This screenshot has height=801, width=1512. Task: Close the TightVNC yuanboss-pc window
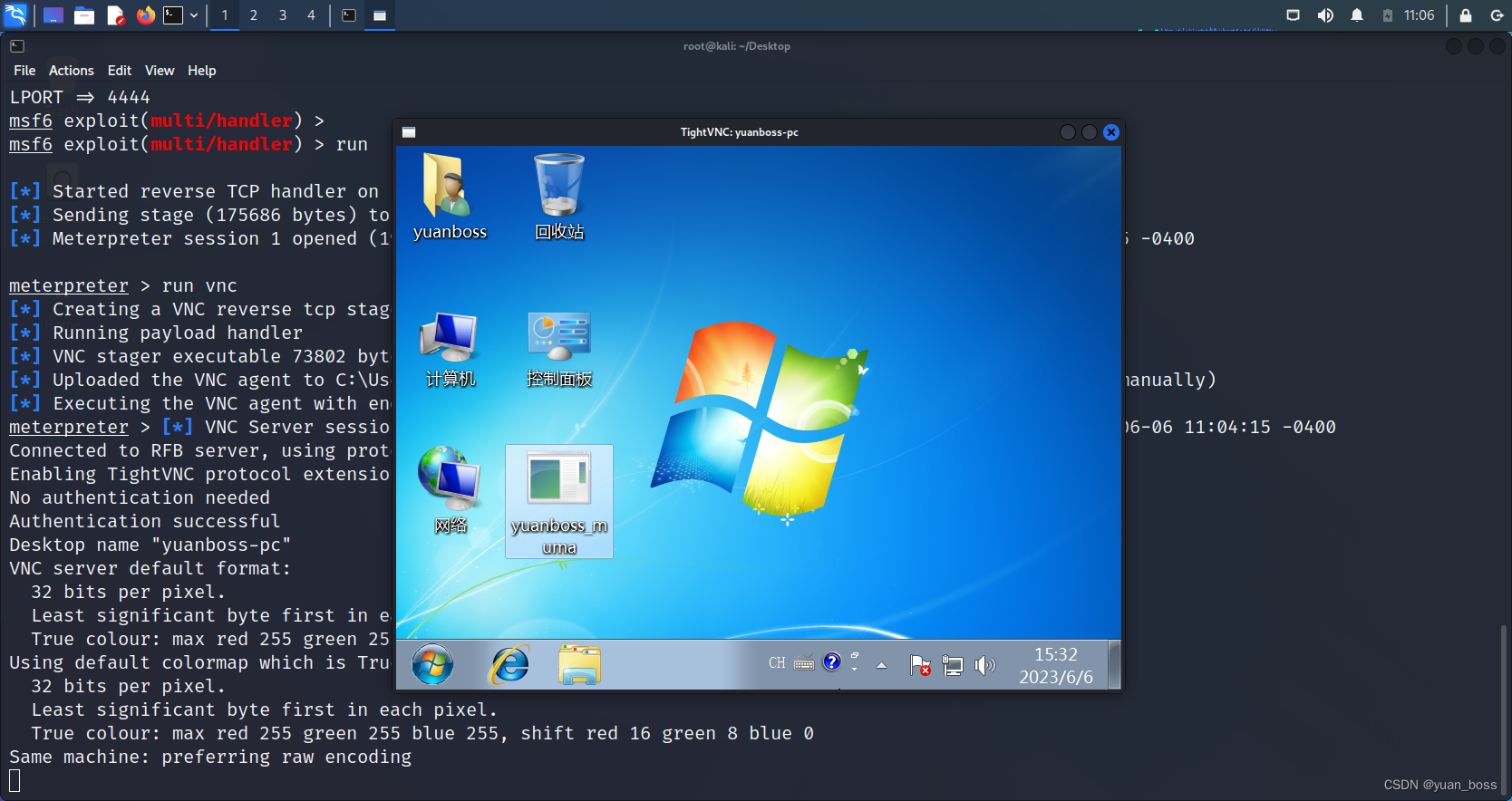(x=1111, y=132)
